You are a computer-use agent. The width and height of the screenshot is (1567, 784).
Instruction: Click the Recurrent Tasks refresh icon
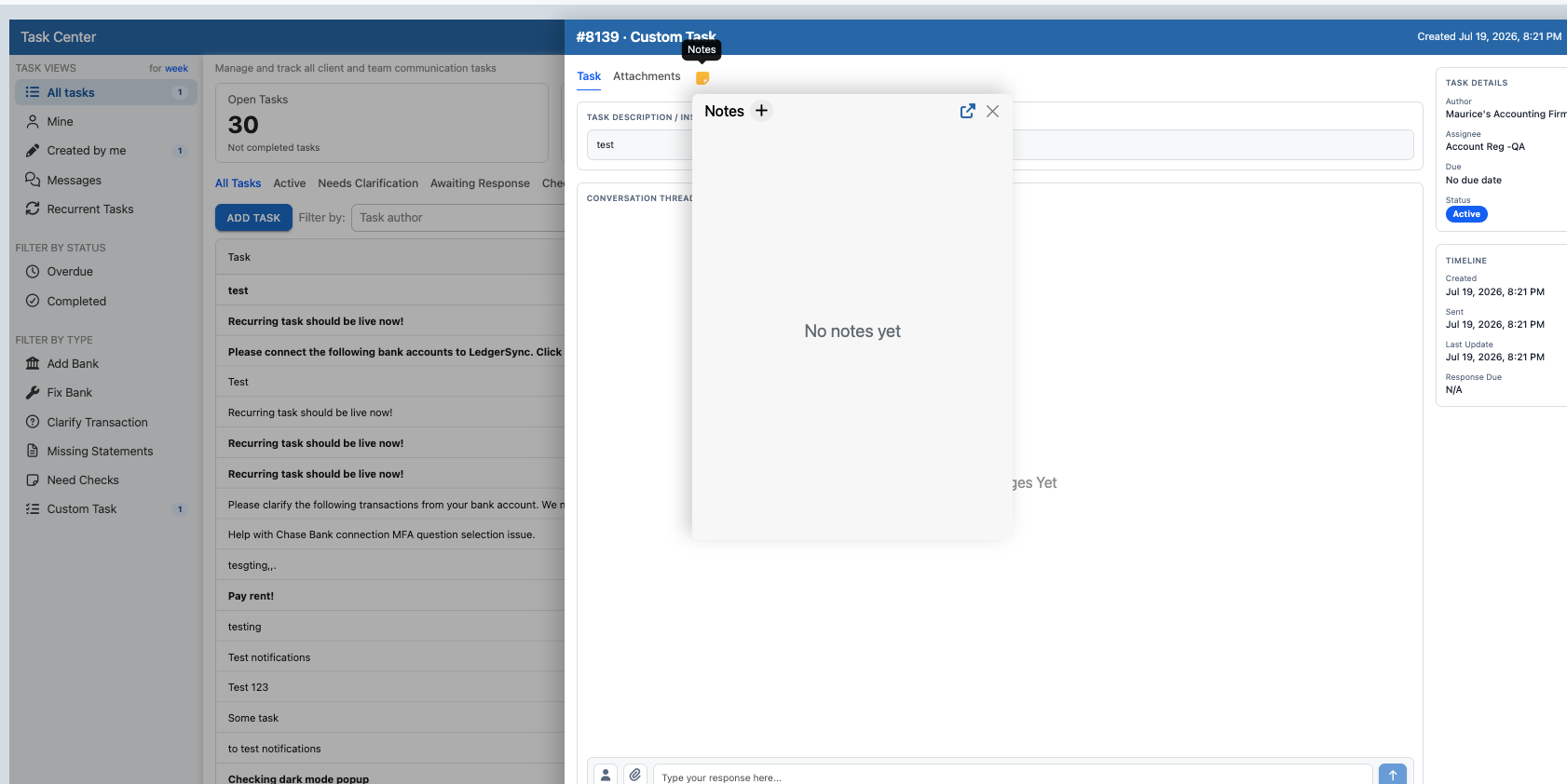(33, 209)
